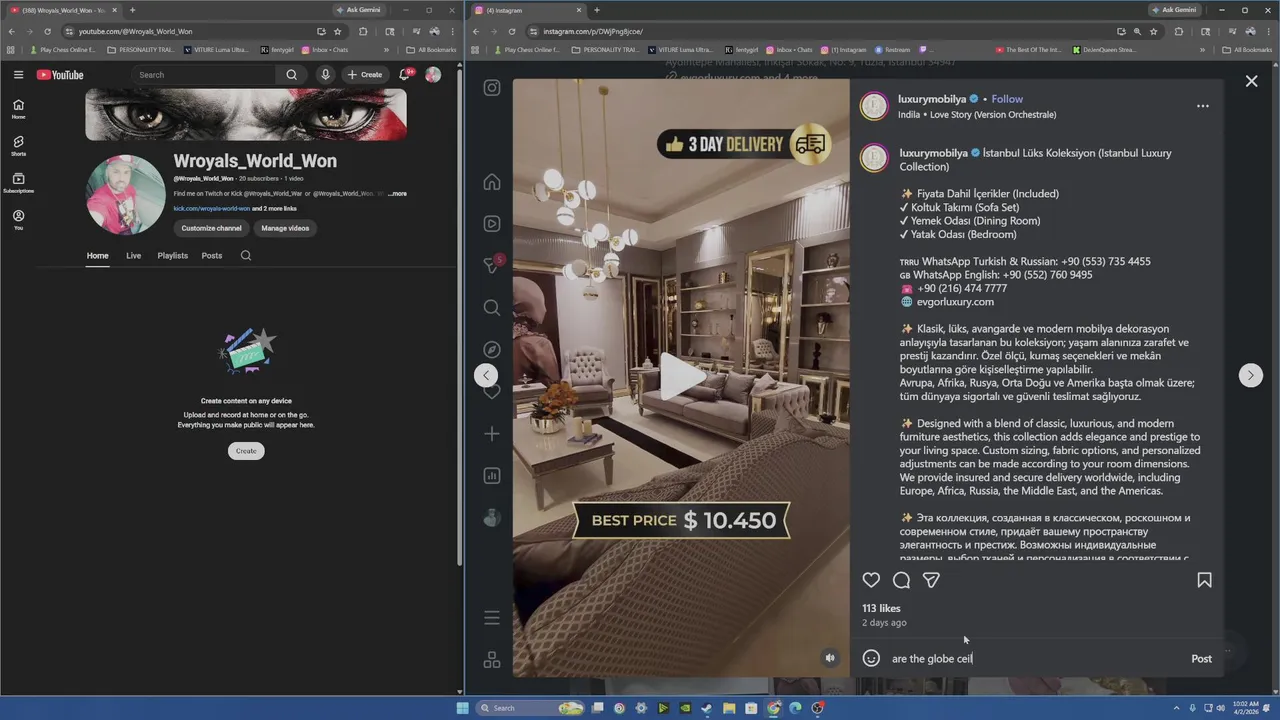Click the Instagram address bar URL
The height and width of the screenshot is (720, 1280).
[x=593, y=31]
